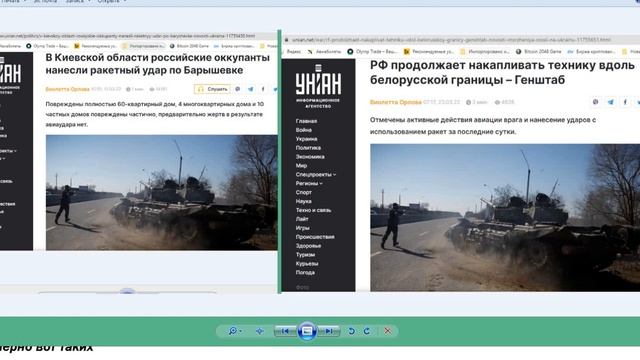Open the Техно и связь section link

pyautogui.click(x=313, y=210)
